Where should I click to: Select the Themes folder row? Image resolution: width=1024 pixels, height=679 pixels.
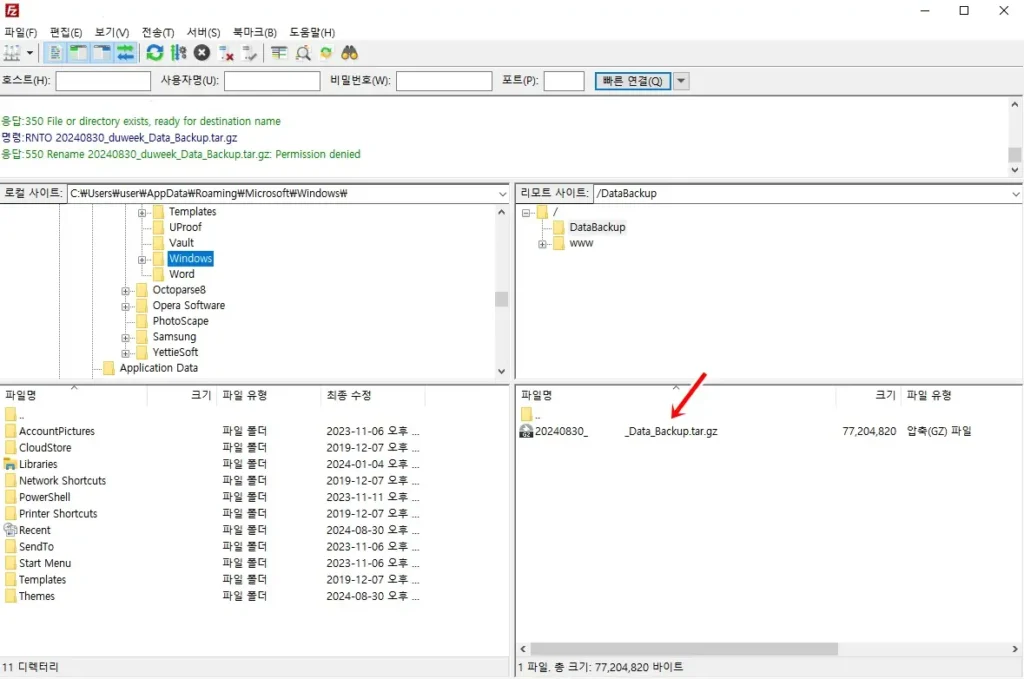[213, 596]
